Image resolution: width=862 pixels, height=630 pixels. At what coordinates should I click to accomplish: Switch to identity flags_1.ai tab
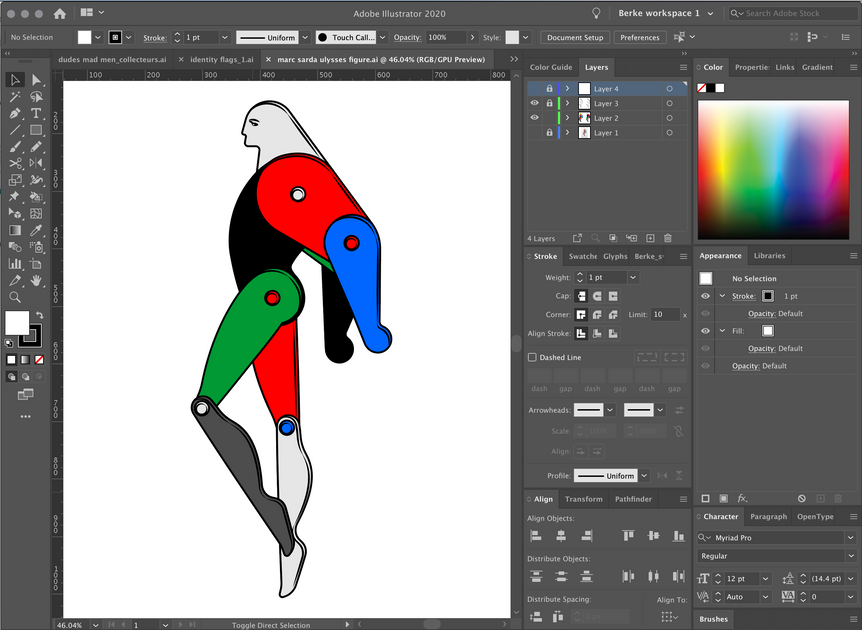(222, 59)
